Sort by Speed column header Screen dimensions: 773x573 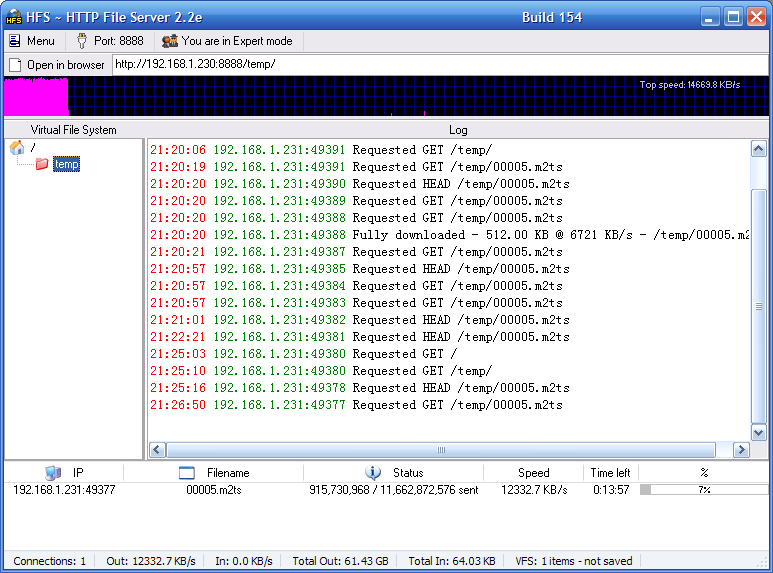pos(533,473)
